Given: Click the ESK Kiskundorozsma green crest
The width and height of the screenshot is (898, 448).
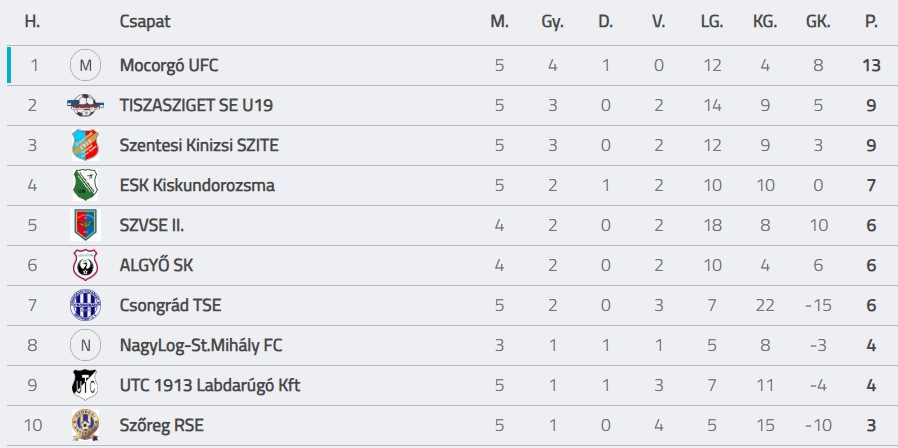Looking at the screenshot, I should click(x=85, y=185).
